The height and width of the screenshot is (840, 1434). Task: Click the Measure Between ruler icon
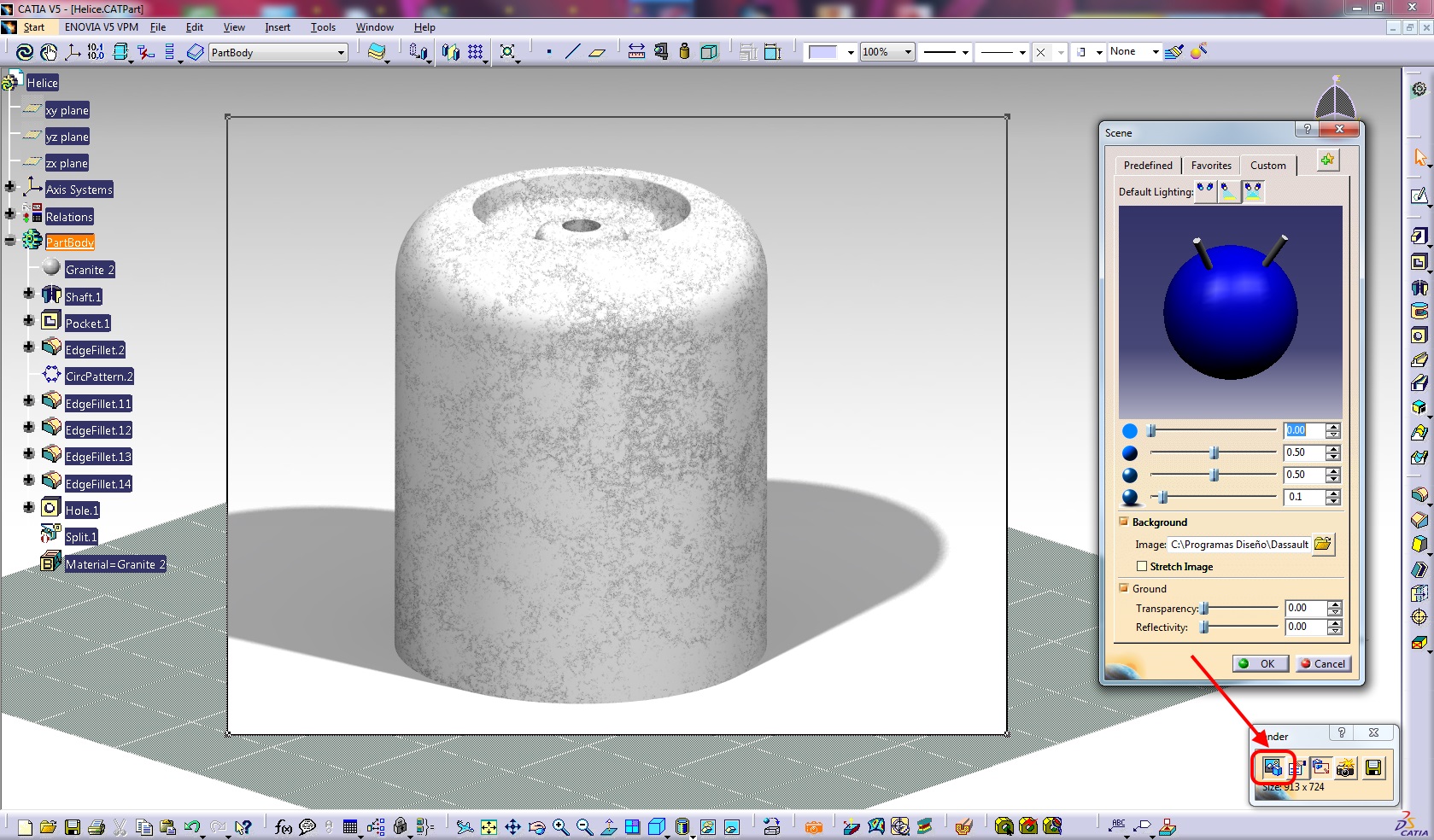(636, 52)
